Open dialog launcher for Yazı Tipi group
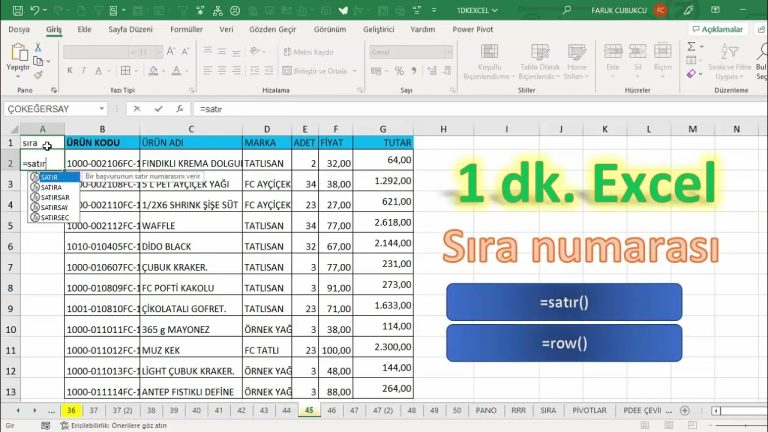 click(192, 90)
